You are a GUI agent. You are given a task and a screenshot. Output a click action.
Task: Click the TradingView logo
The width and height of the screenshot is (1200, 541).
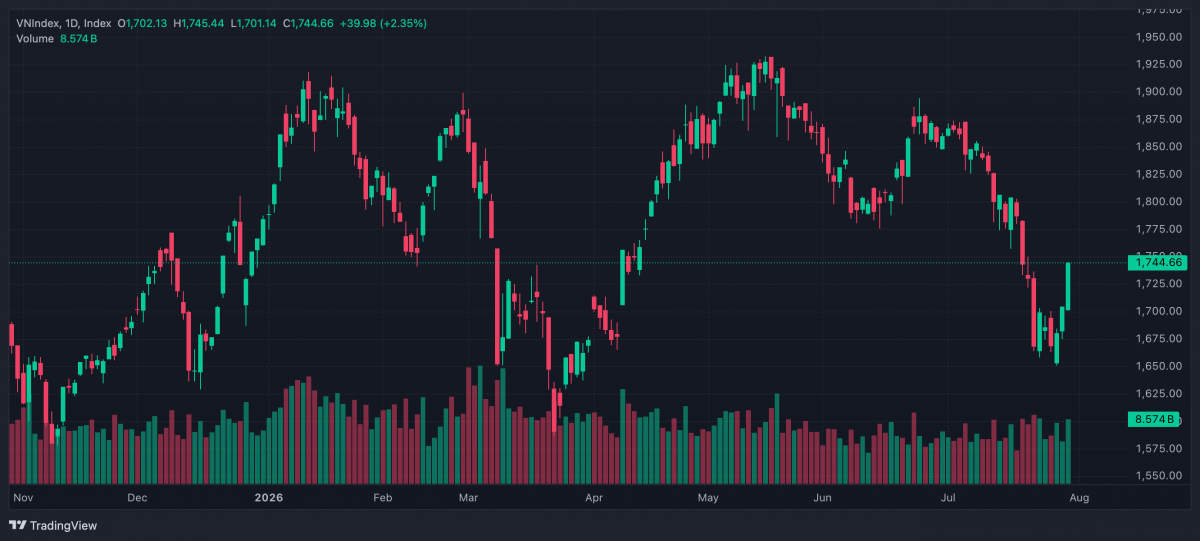[53, 526]
